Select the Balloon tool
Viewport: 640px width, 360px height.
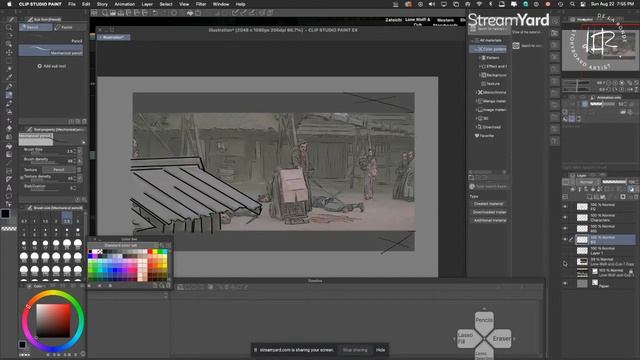[9, 196]
